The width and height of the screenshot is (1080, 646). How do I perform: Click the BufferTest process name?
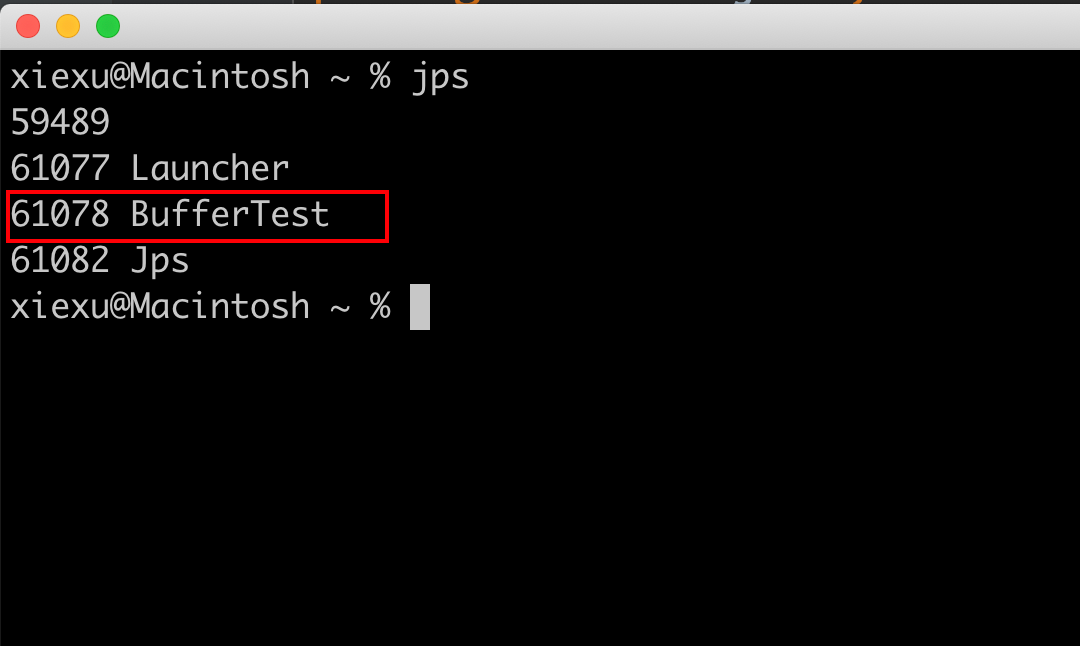(230, 214)
